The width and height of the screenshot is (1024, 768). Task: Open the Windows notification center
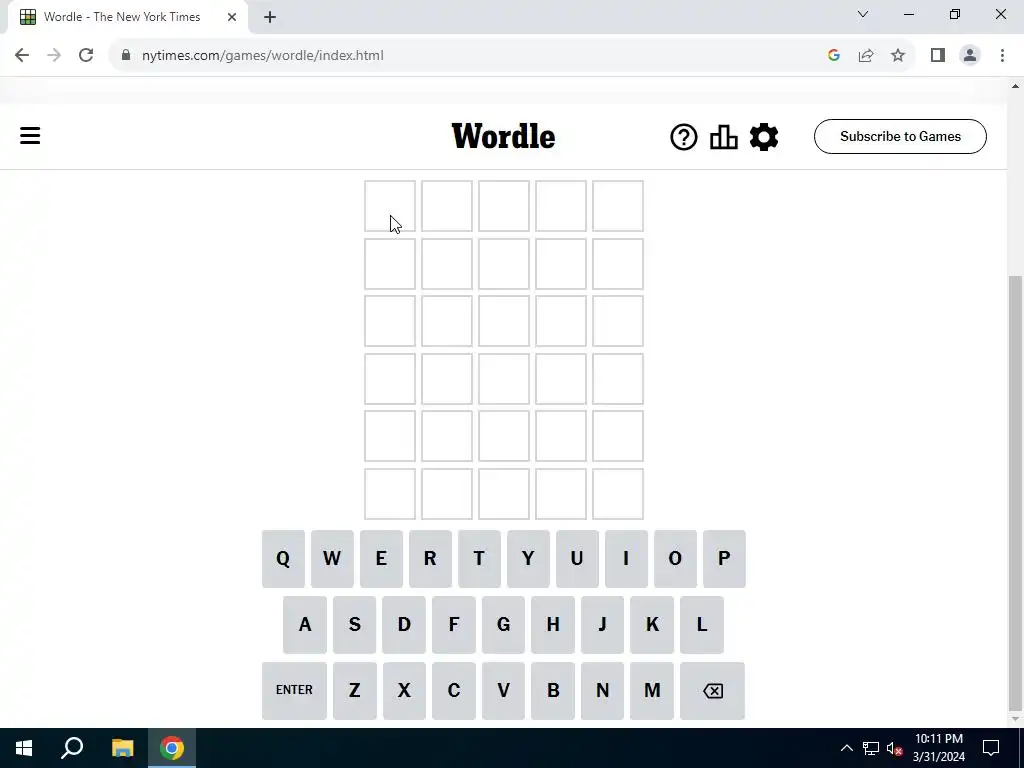coord(991,748)
